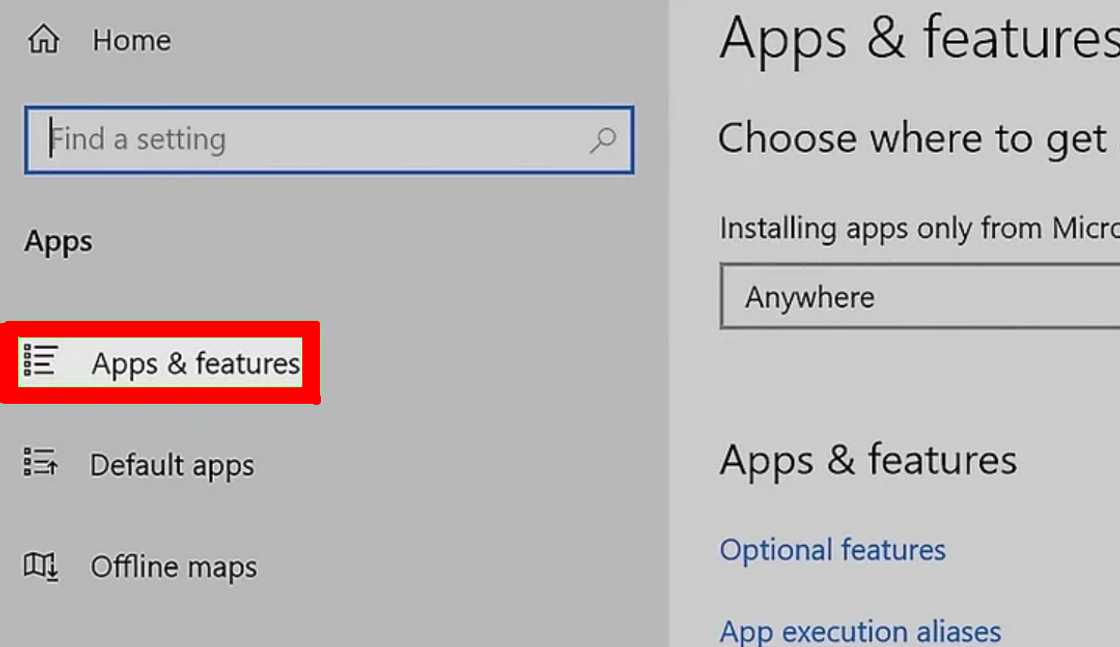Click the magnifying glass search icon
The height and width of the screenshot is (647, 1120).
tap(603, 140)
